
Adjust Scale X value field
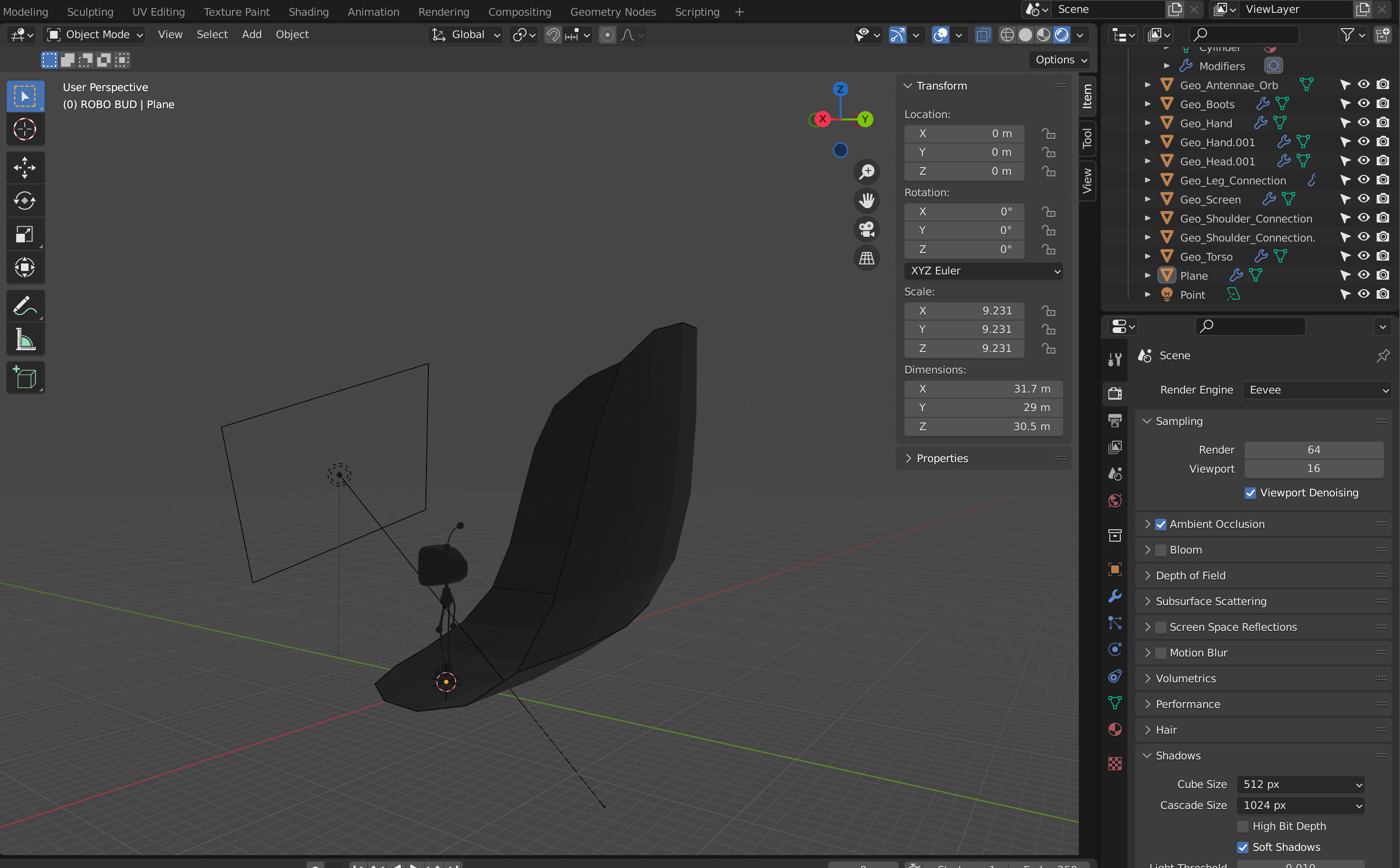(x=964, y=311)
